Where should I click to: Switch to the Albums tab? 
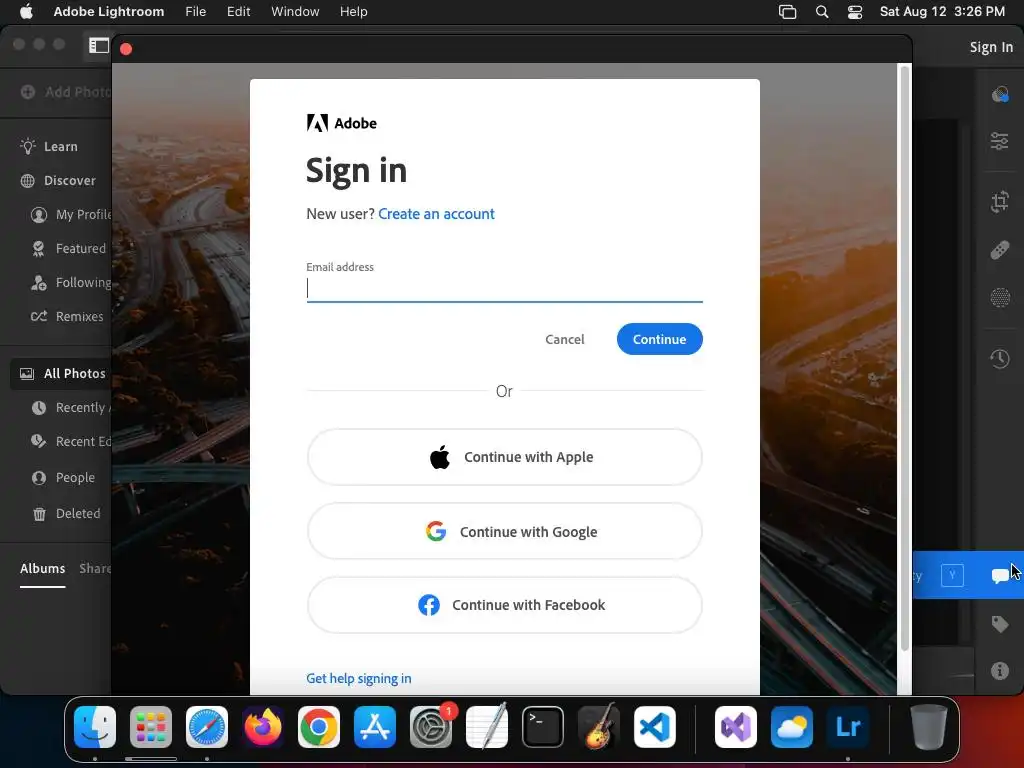click(42, 568)
